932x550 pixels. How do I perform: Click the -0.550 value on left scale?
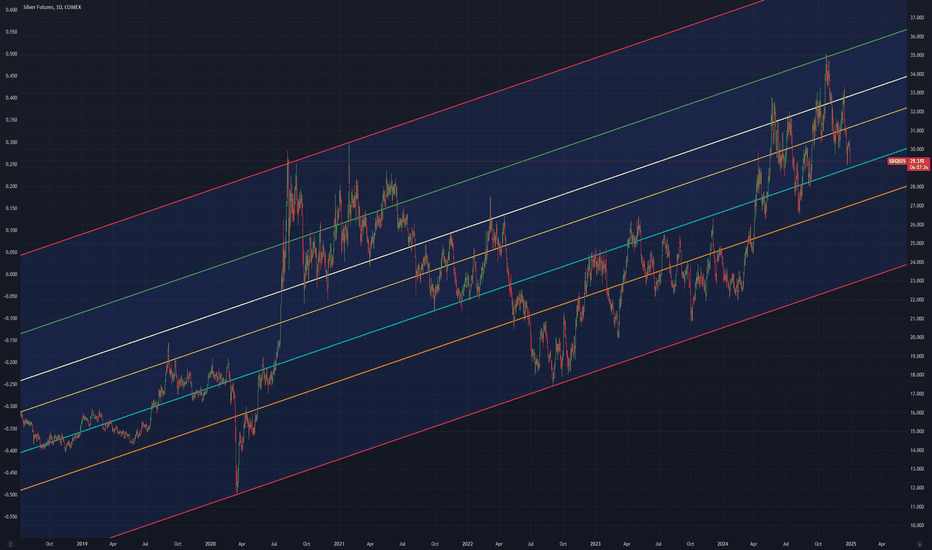click(10, 517)
